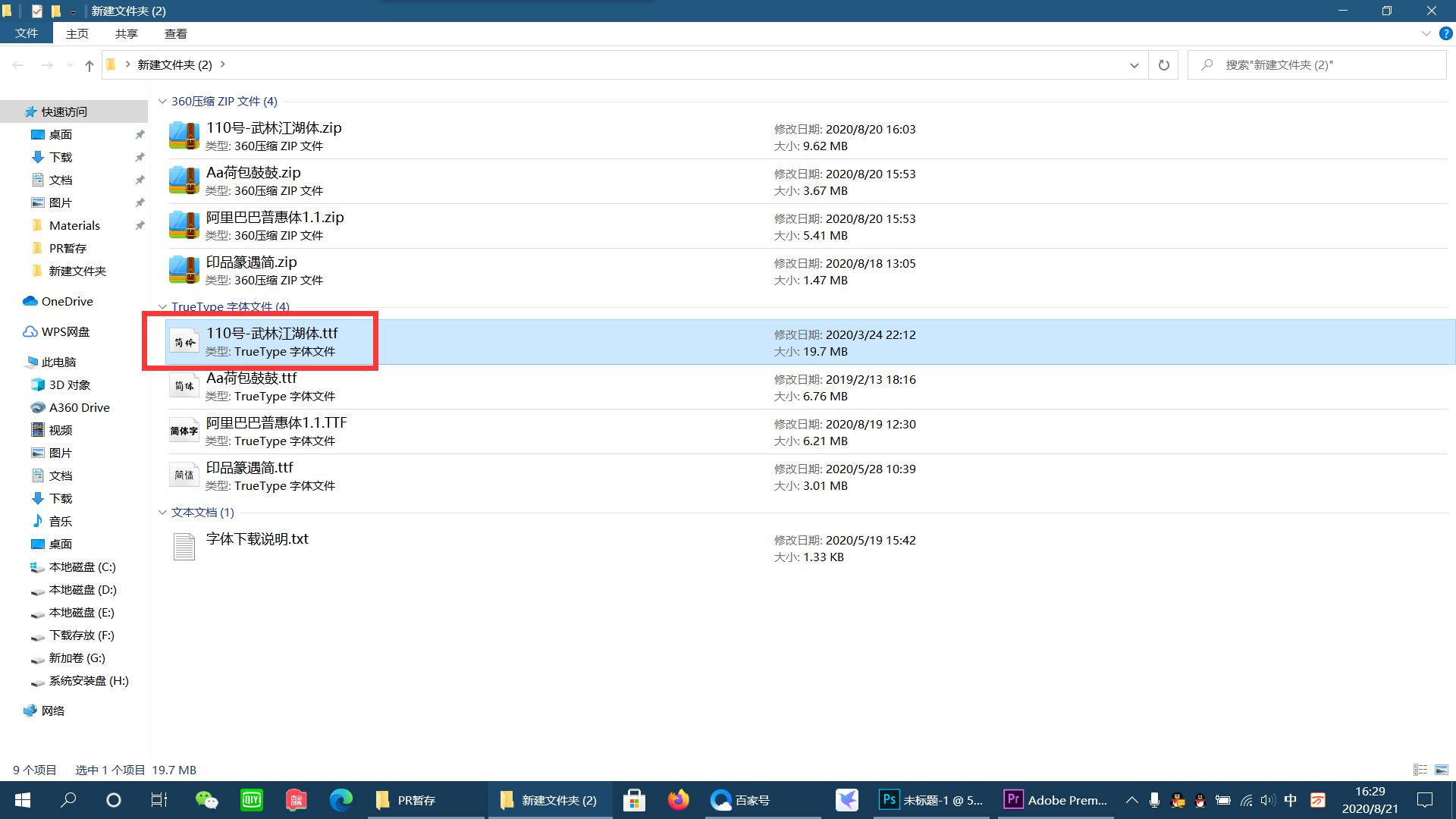Viewport: 1456px width, 819px height.
Task: Open the 查看 ribbon tab
Action: coord(175,33)
